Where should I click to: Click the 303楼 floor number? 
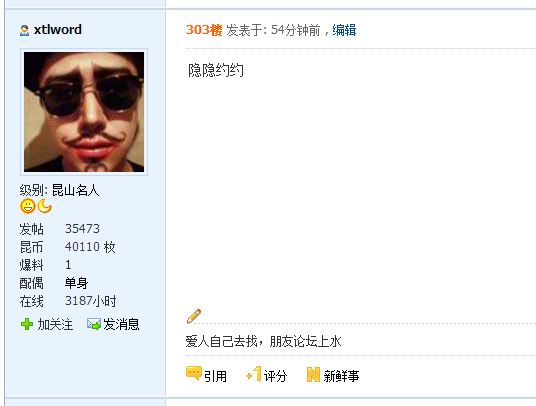coord(204,30)
